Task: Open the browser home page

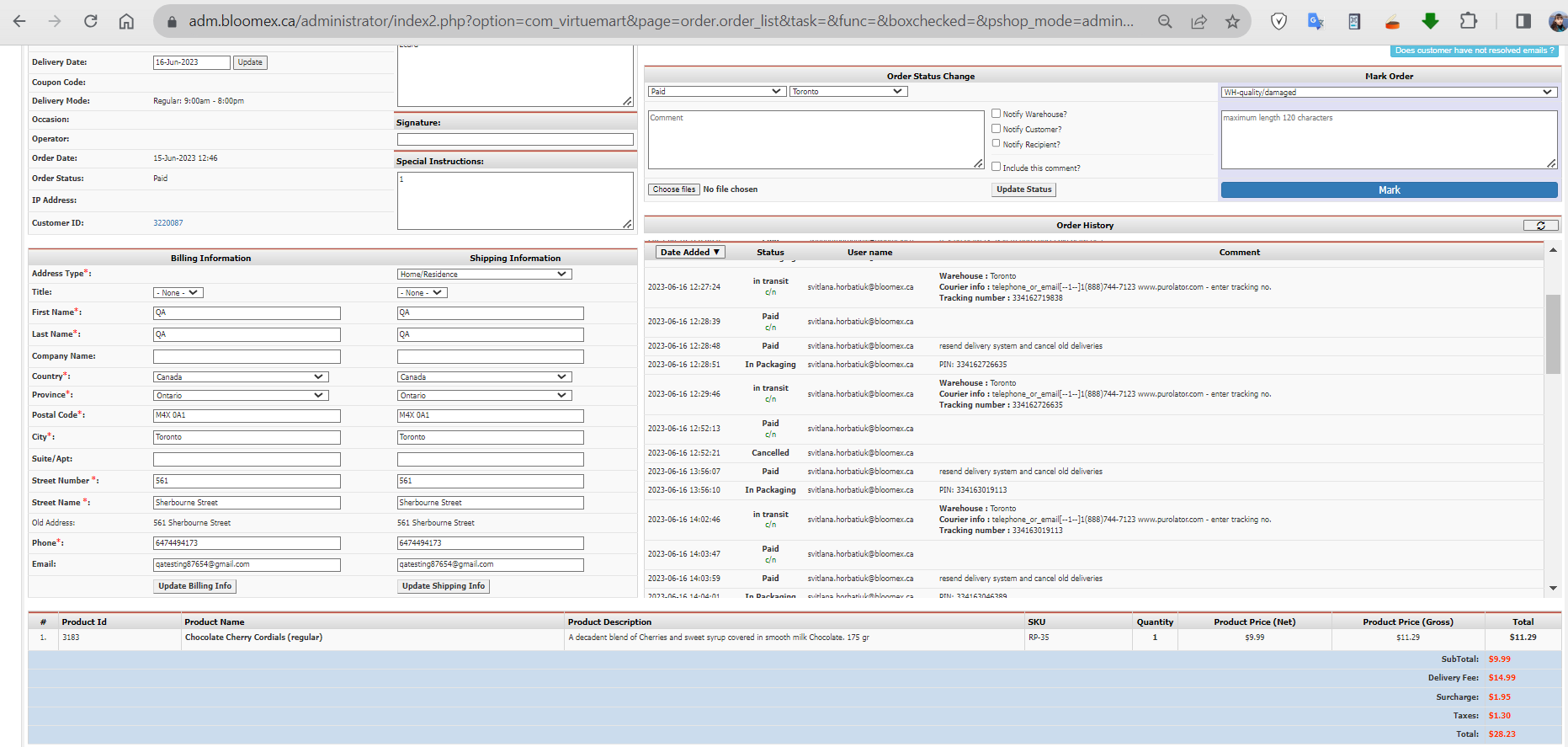Action: (126, 21)
